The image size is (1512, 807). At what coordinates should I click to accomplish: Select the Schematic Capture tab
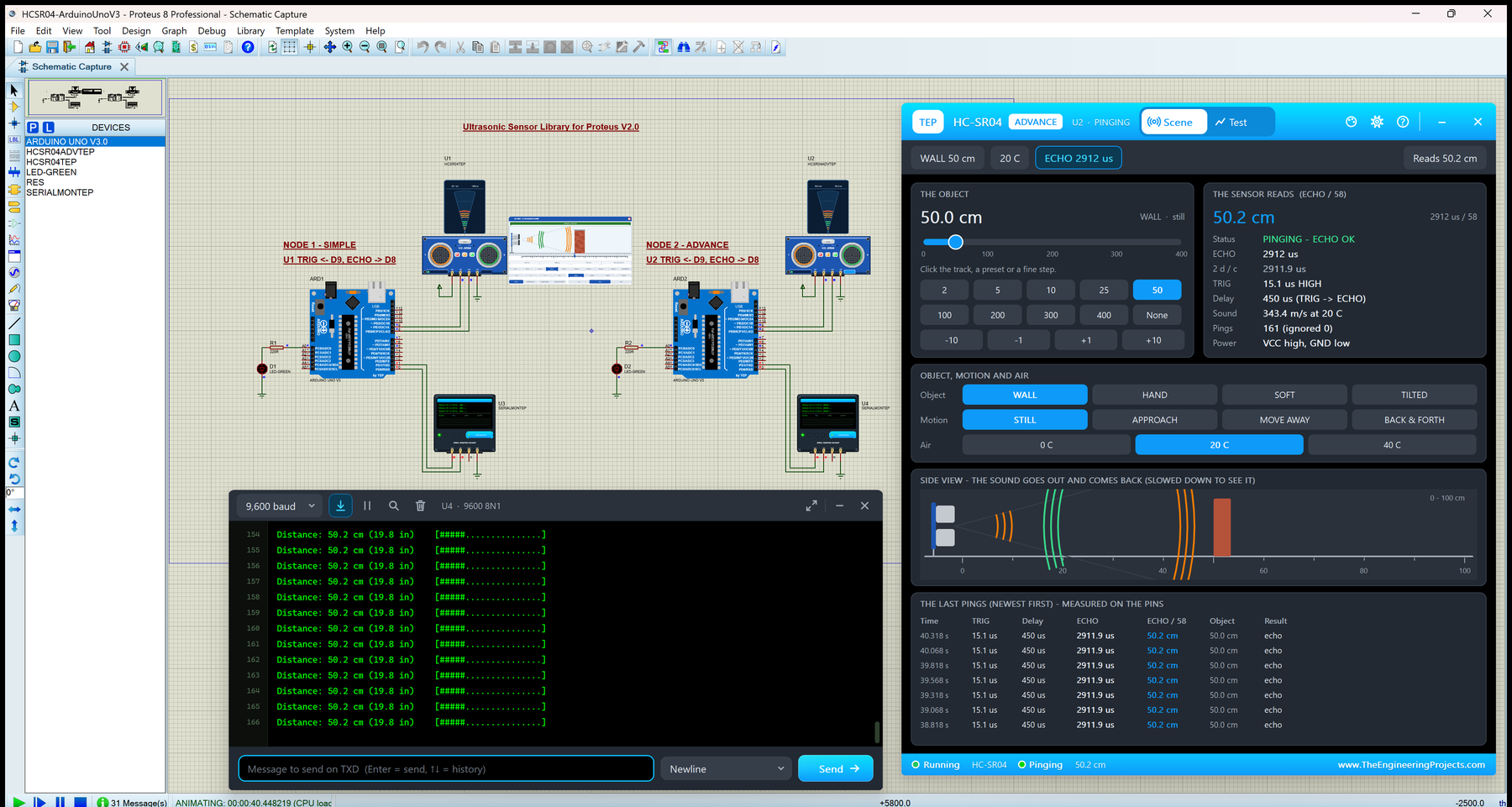pos(71,67)
